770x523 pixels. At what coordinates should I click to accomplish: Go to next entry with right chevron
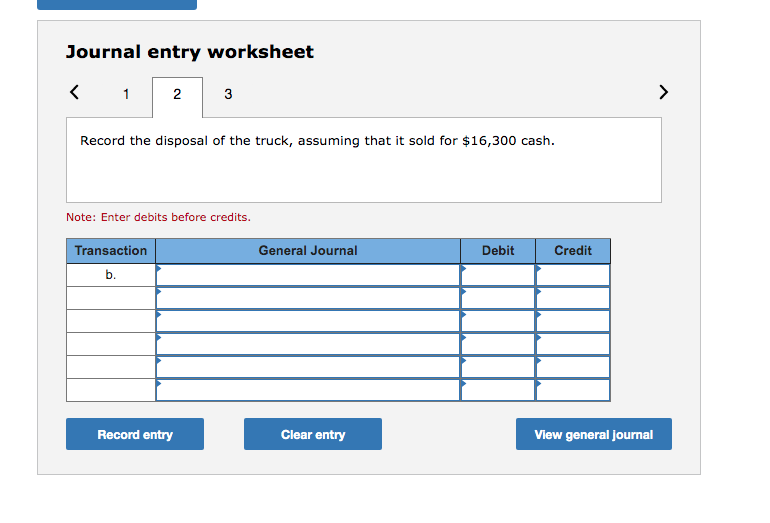coord(663,92)
